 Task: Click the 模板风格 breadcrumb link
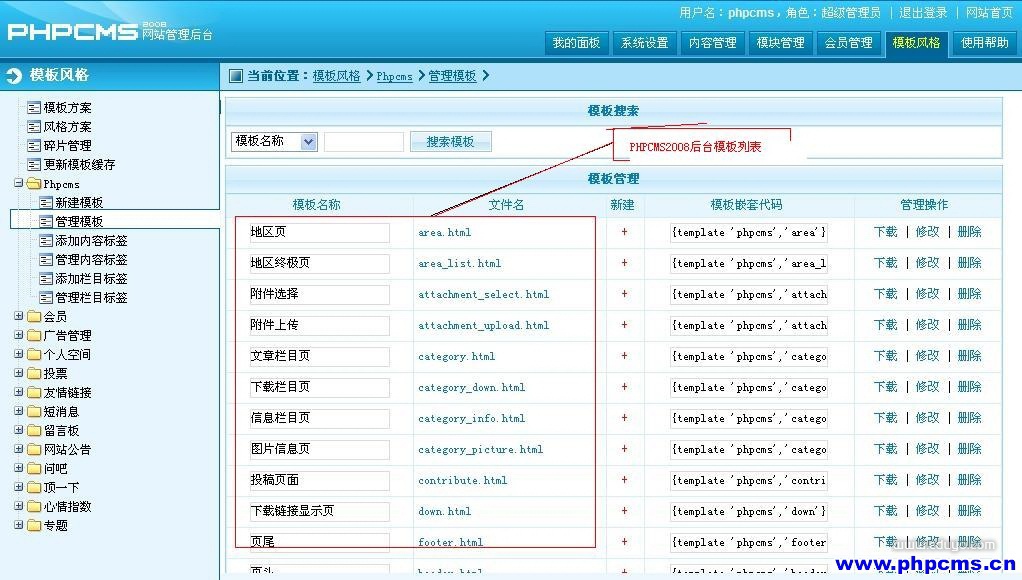[x=336, y=76]
